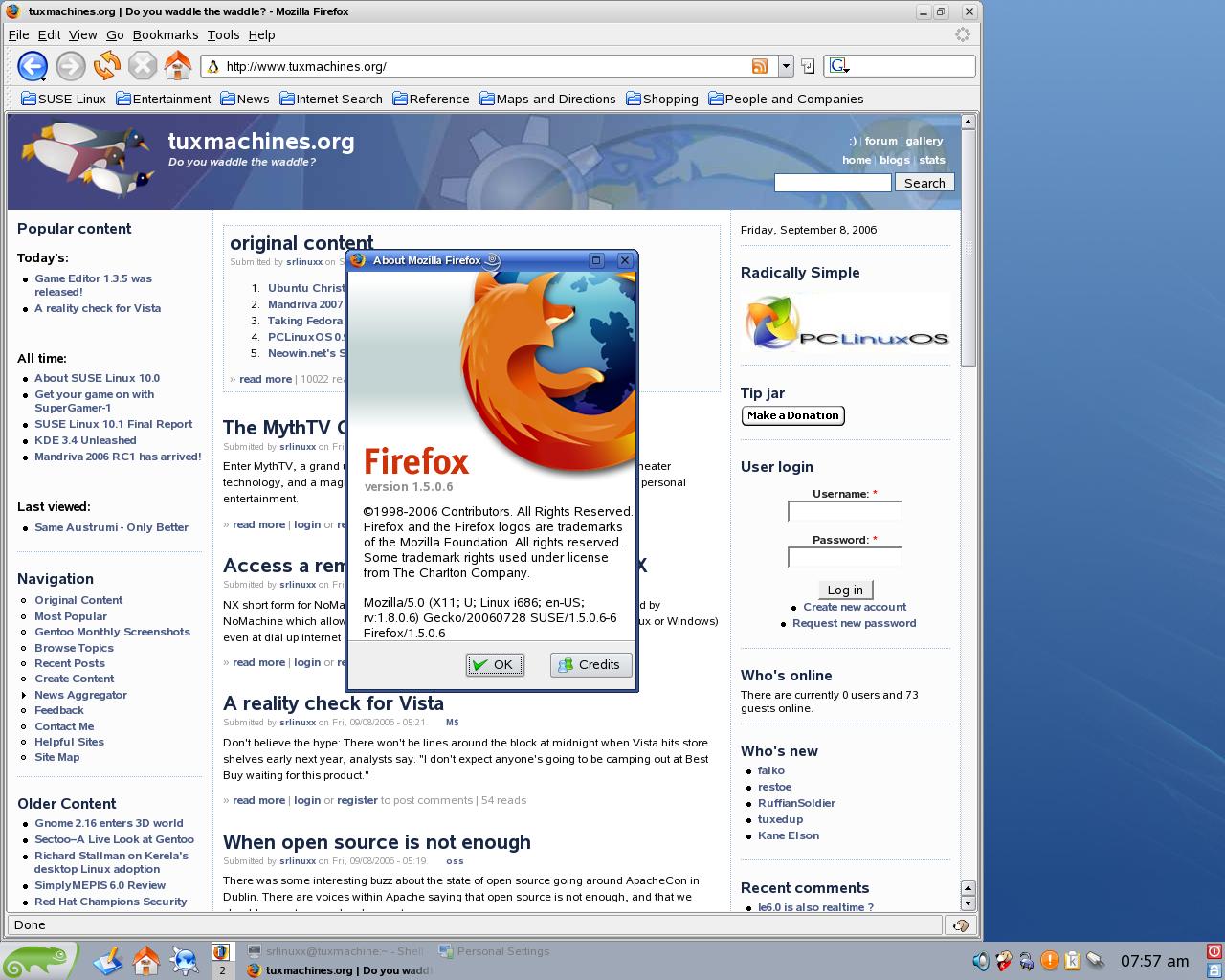Switch to the srlinuxx@tuxmachine Shell taskbar entry
1225x980 pixels.
335,951
